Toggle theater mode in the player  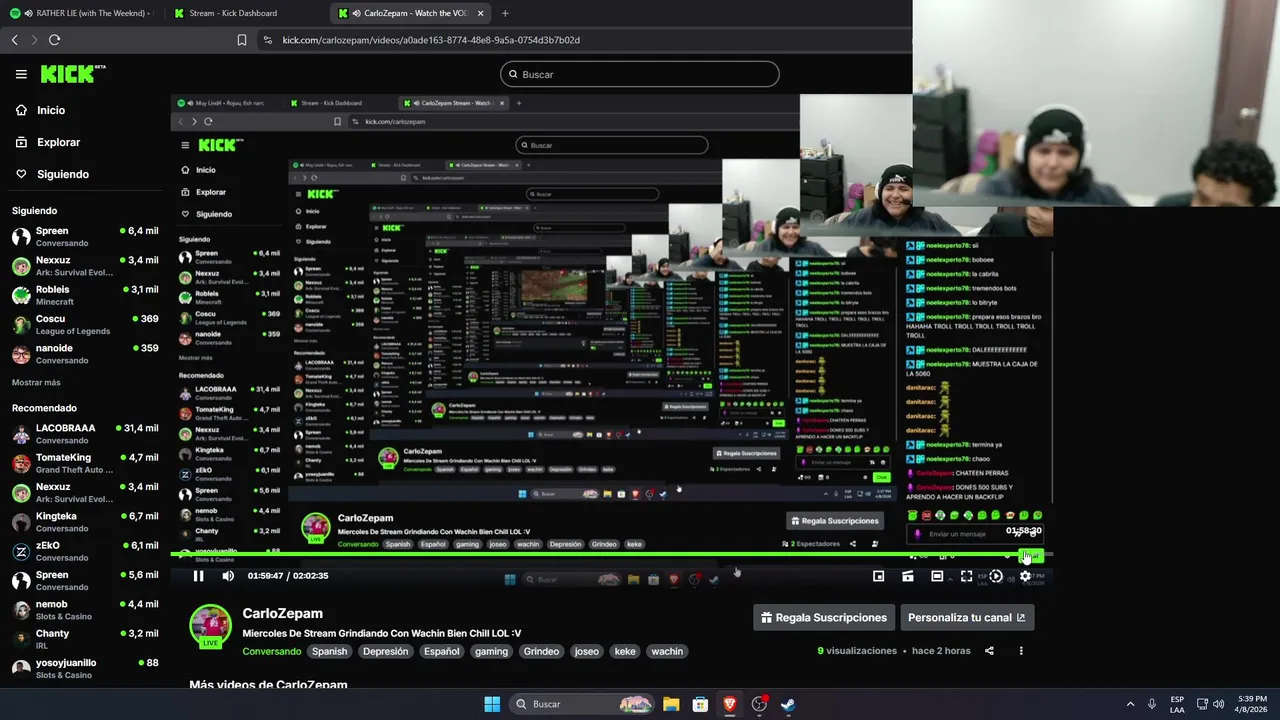click(x=937, y=576)
